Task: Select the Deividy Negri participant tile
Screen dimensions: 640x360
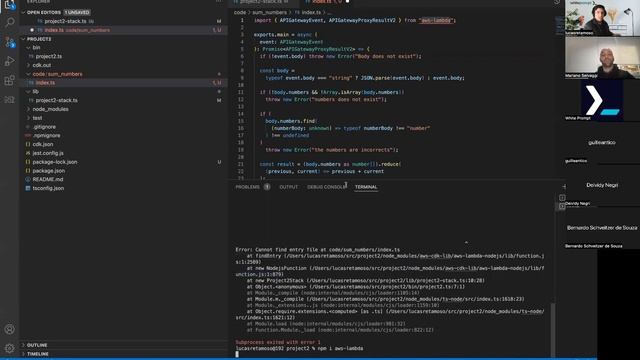Action: (x=602, y=186)
